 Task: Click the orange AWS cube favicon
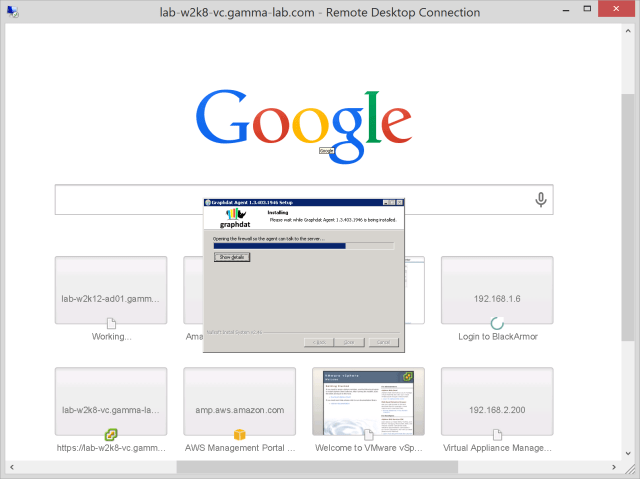point(240,435)
